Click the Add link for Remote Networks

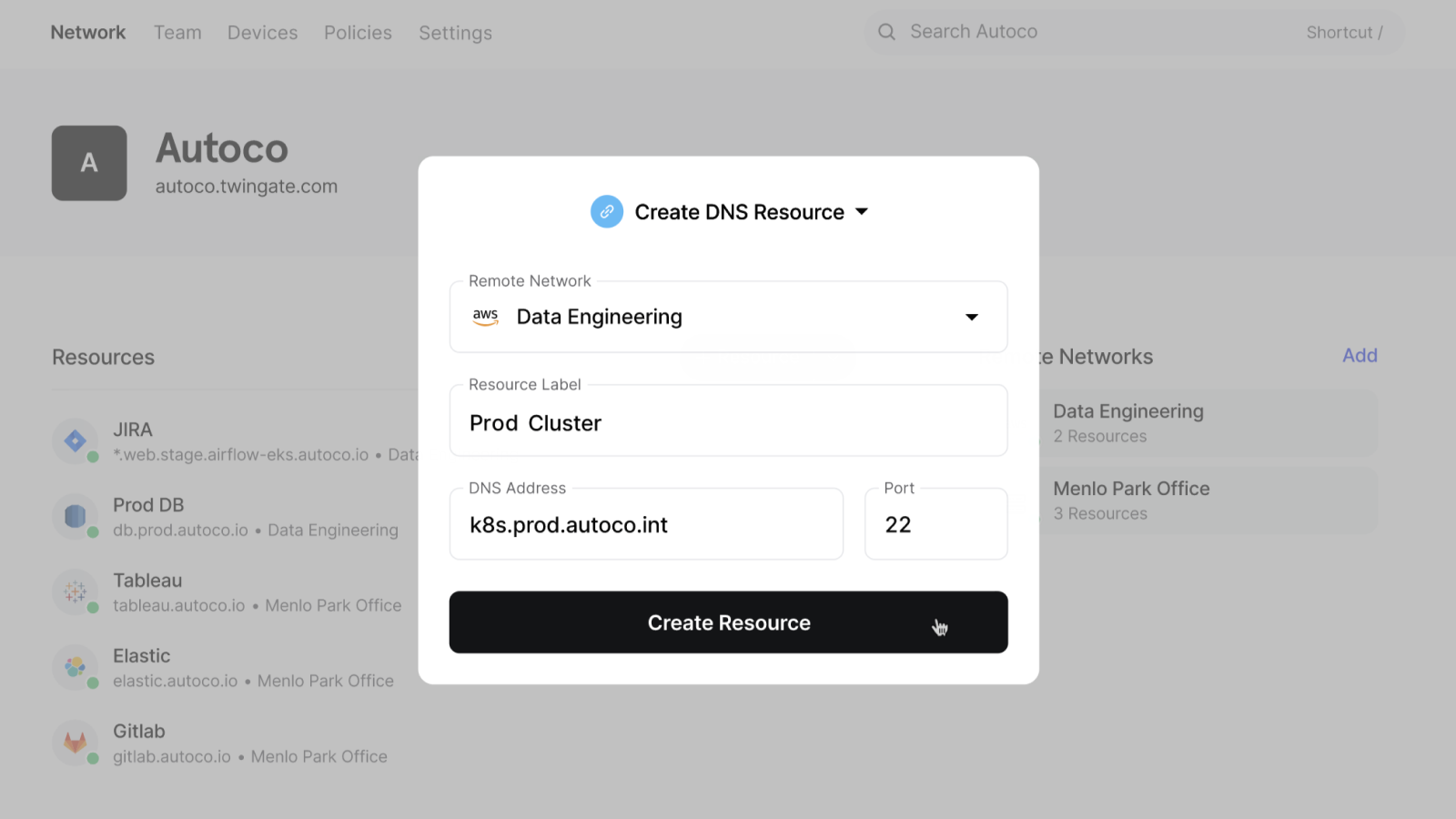point(1360,356)
